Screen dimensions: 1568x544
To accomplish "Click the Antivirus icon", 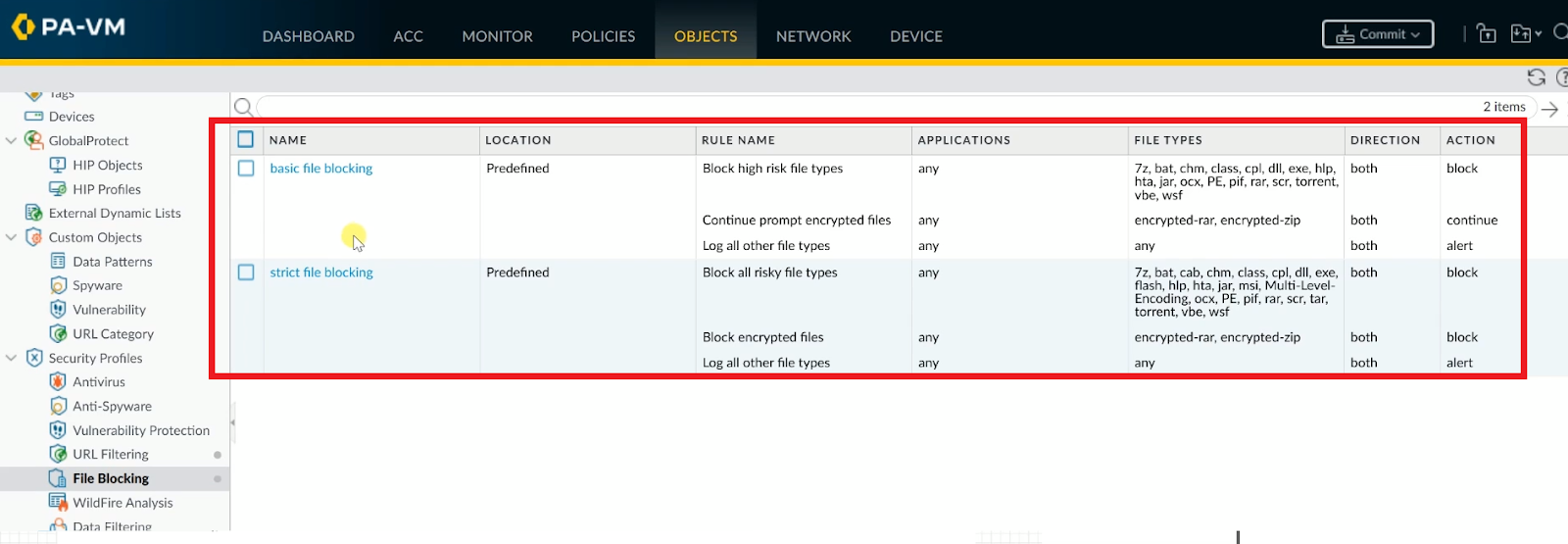I will [x=58, y=382].
